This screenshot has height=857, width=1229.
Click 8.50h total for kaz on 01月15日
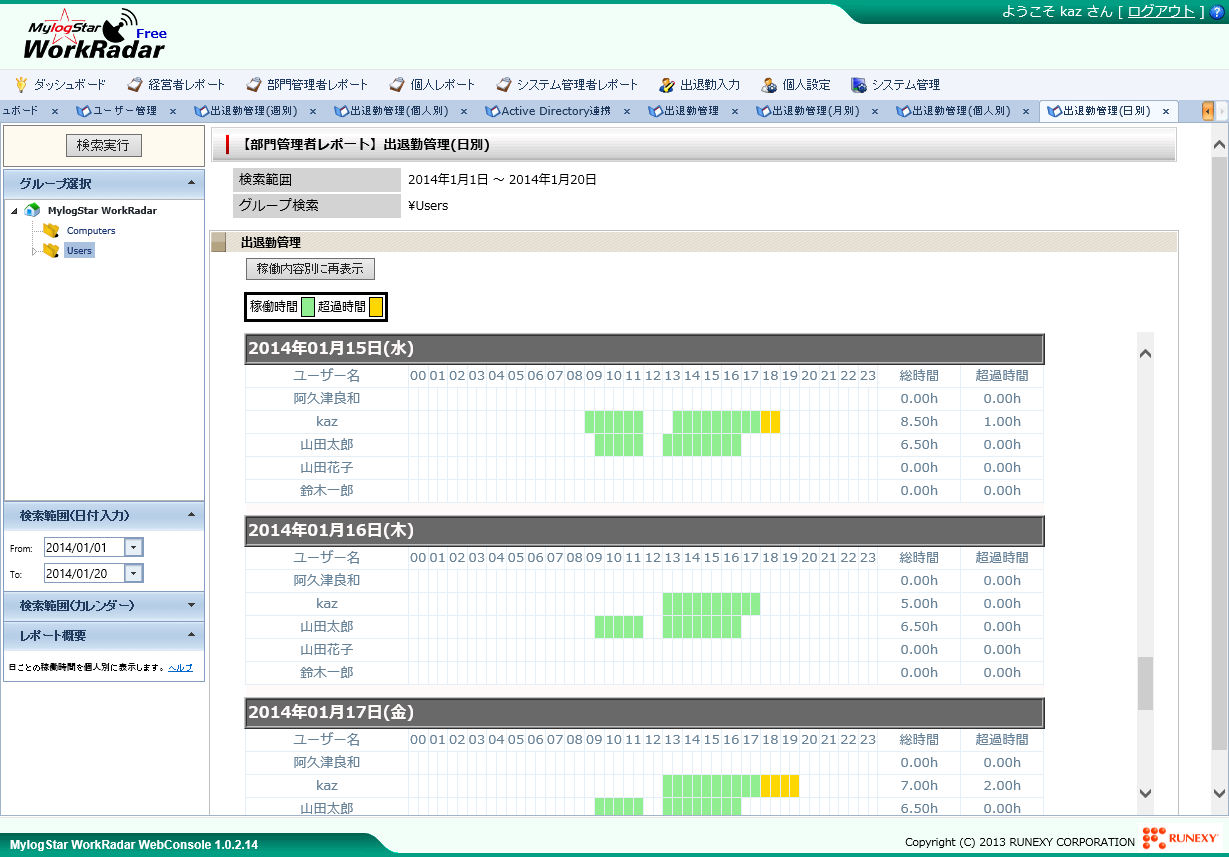tap(919, 421)
